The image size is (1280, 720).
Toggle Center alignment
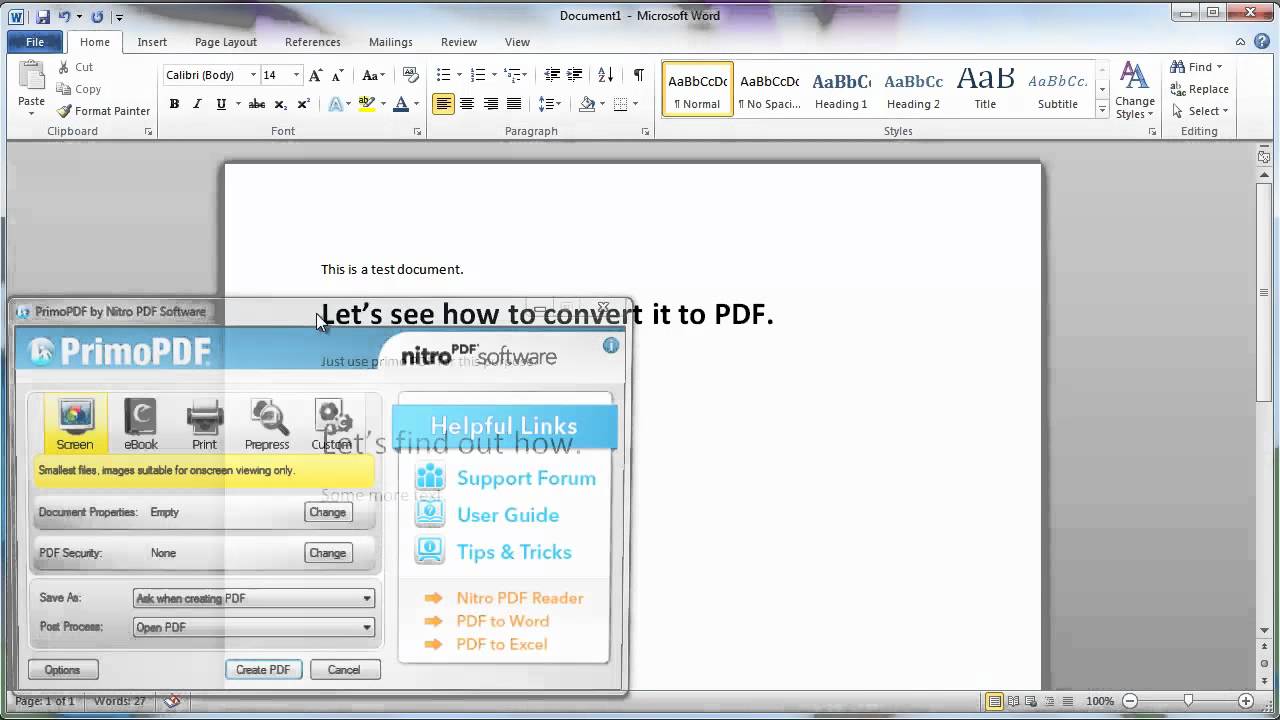[467, 104]
